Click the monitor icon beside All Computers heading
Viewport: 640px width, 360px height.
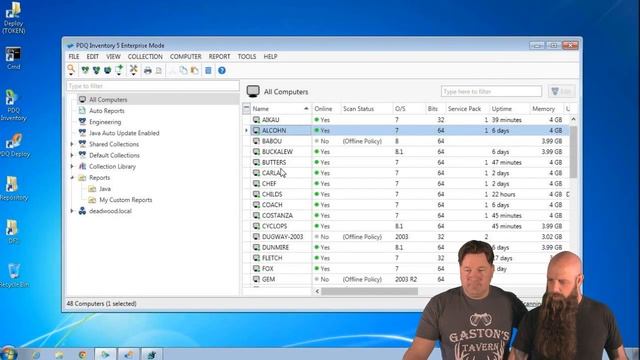click(253, 91)
